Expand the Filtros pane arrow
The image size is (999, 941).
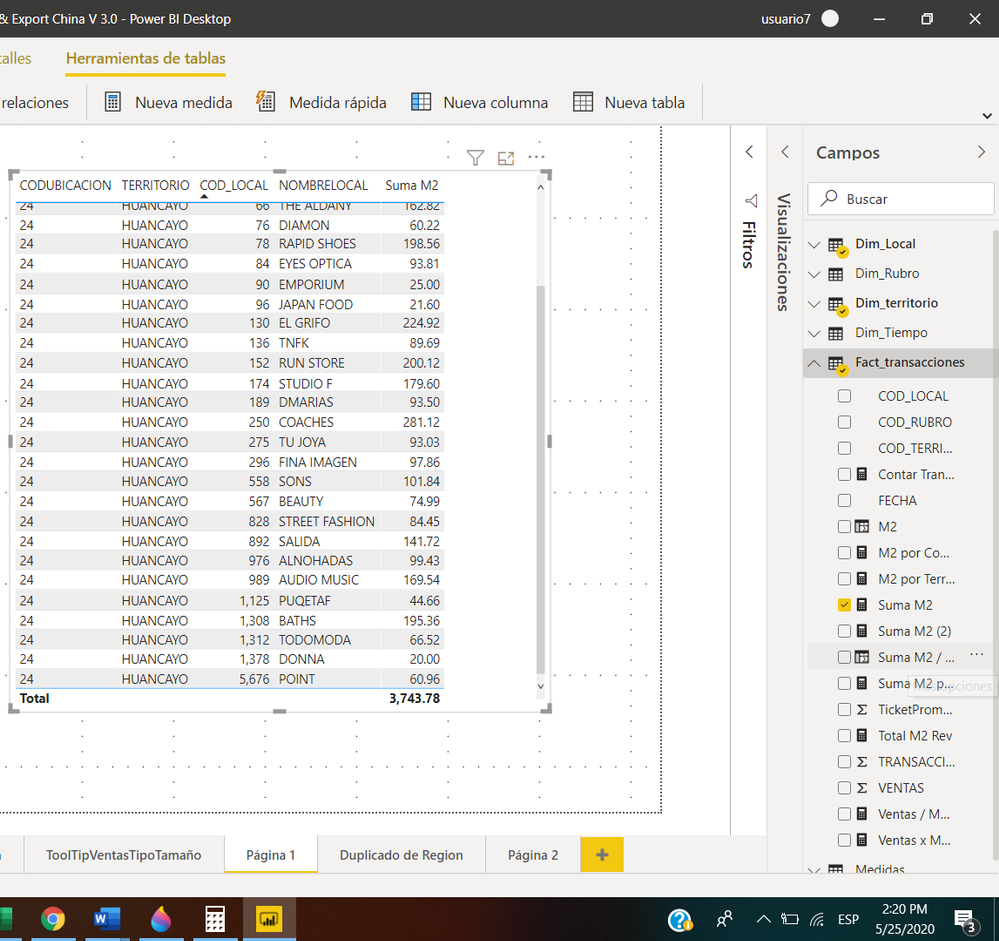coord(749,152)
